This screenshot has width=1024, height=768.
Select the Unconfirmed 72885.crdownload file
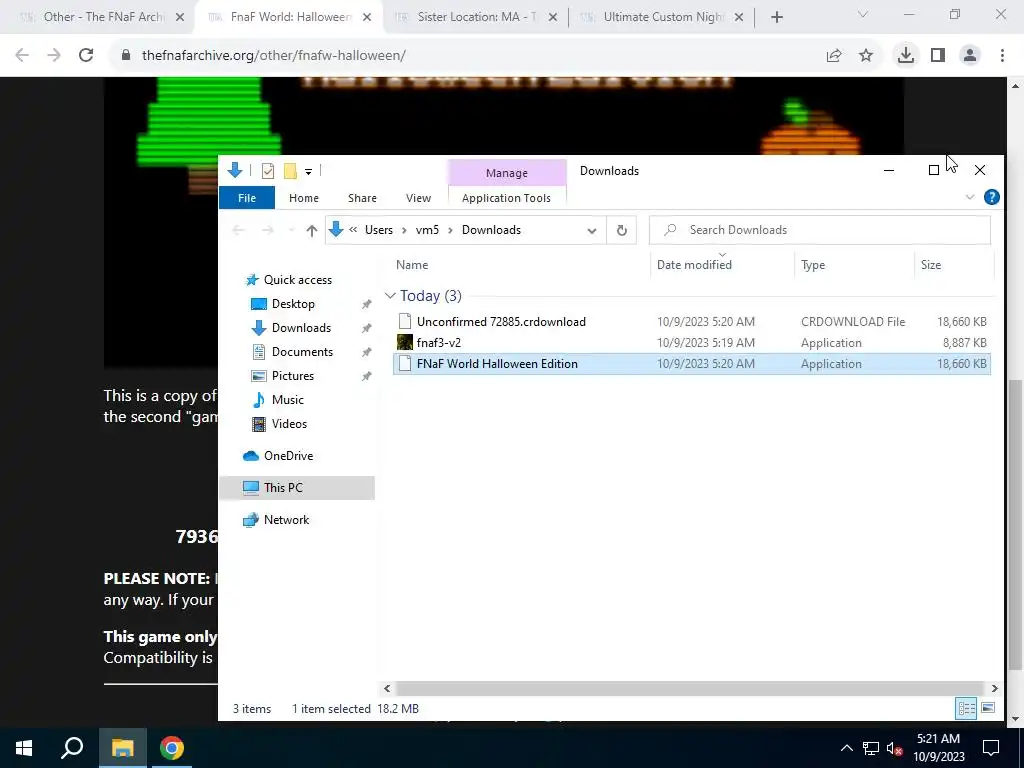692,321
